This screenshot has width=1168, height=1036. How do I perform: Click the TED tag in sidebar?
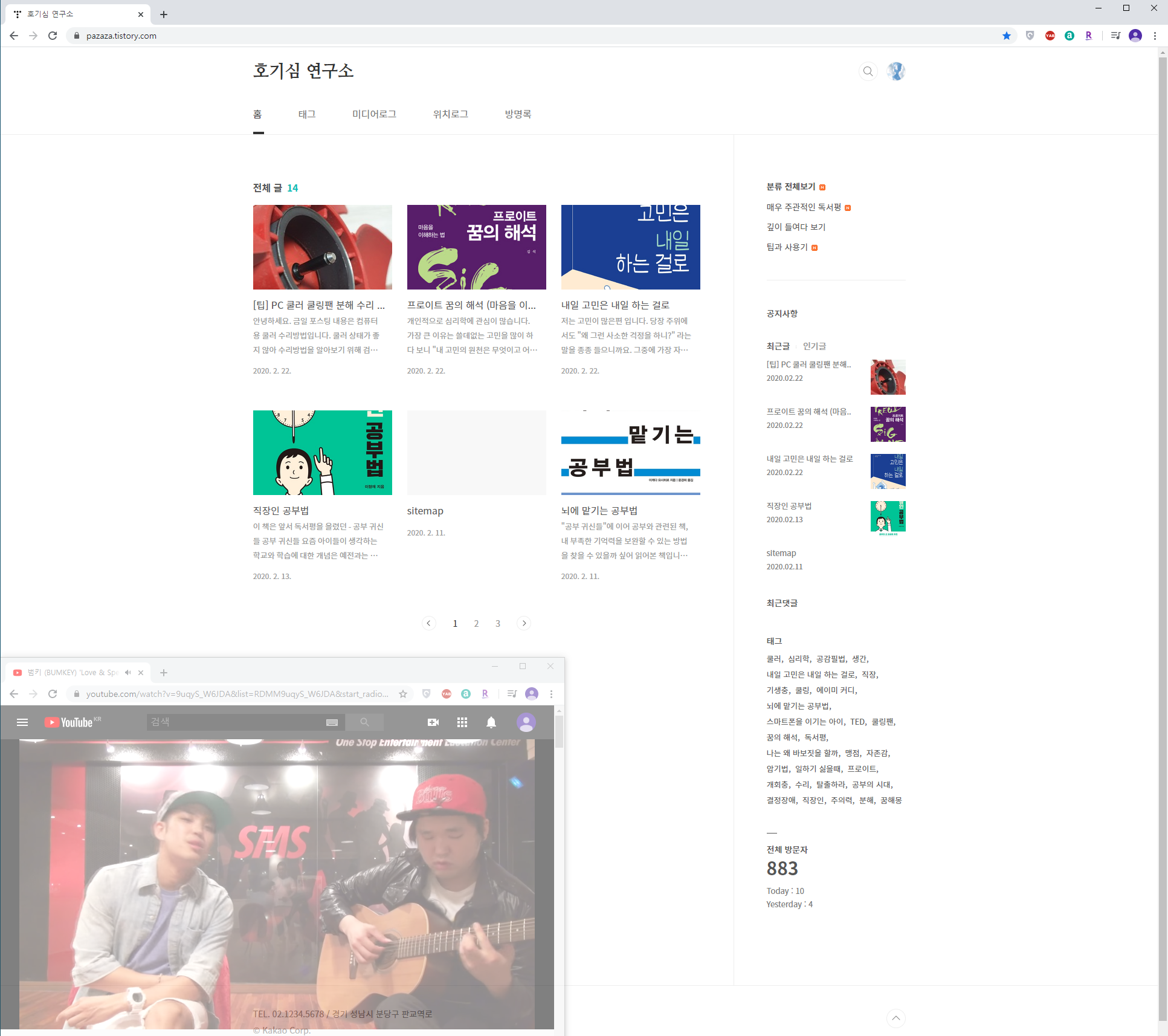click(857, 722)
